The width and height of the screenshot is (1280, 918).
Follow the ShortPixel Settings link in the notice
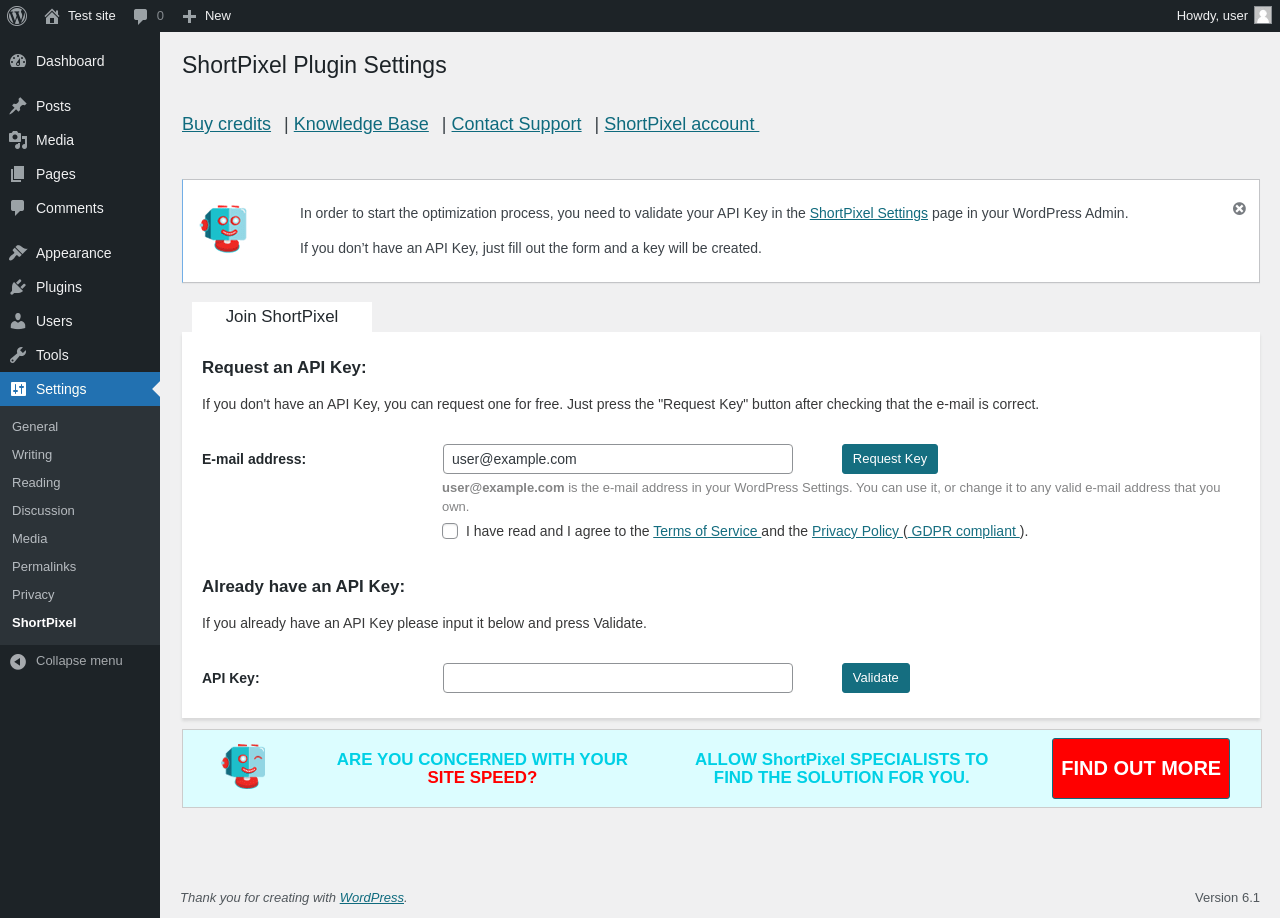pos(869,213)
